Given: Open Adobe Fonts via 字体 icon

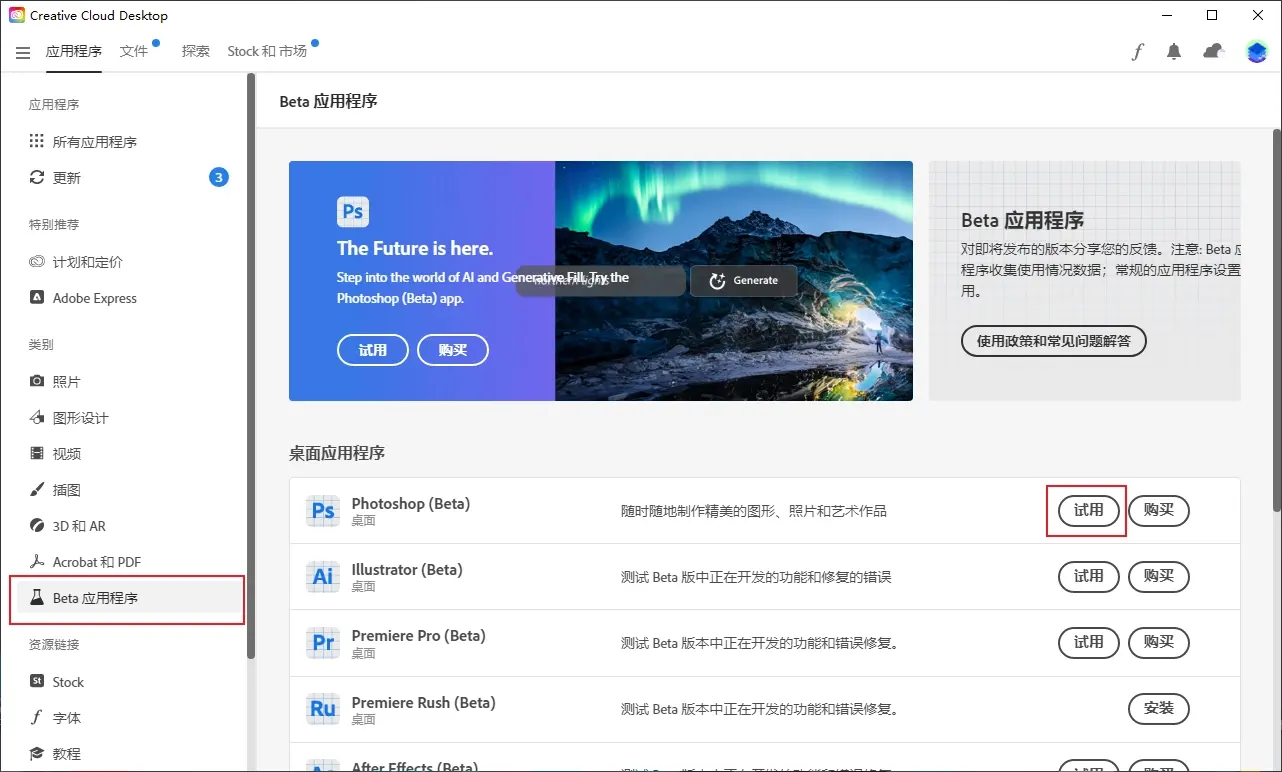Looking at the screenshot, I should click(x=65, y=717).
